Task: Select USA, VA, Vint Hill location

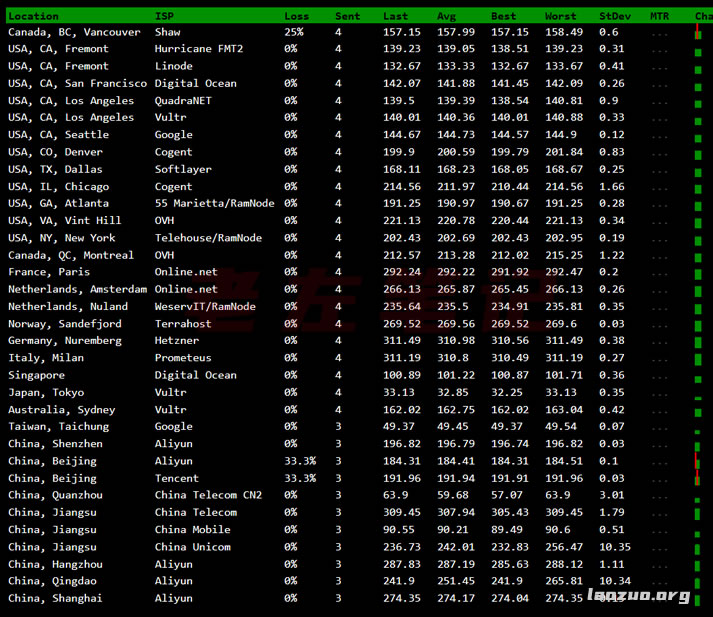Action: 65,221
